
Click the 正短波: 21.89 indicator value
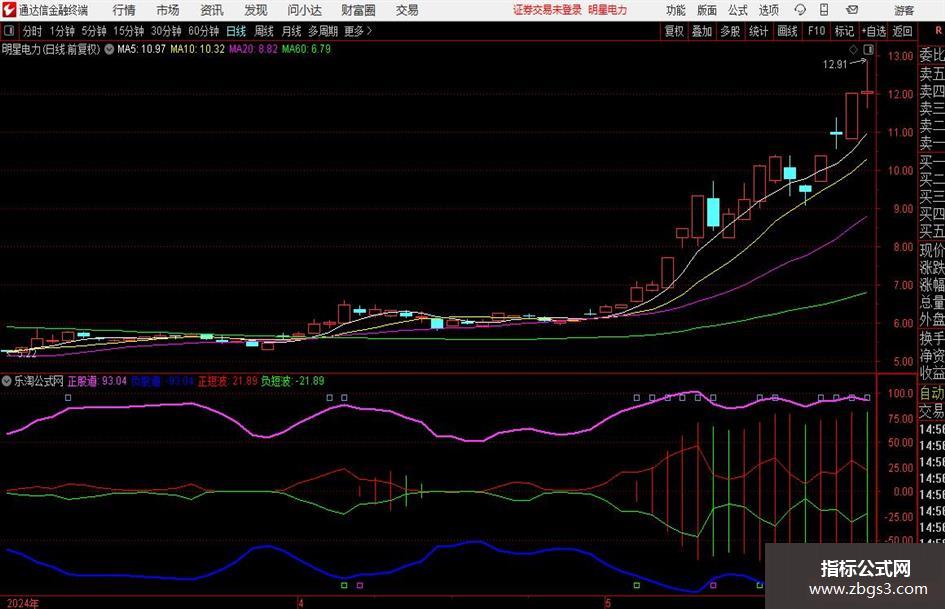tap(228, 381)
